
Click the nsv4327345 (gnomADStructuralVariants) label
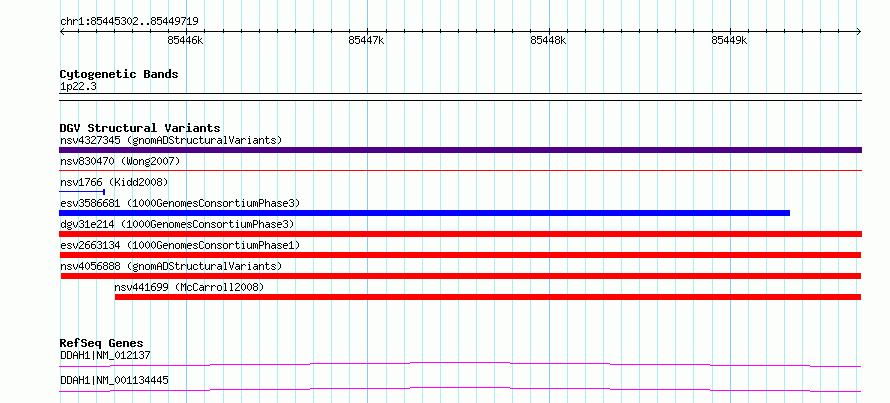[171, 140]
